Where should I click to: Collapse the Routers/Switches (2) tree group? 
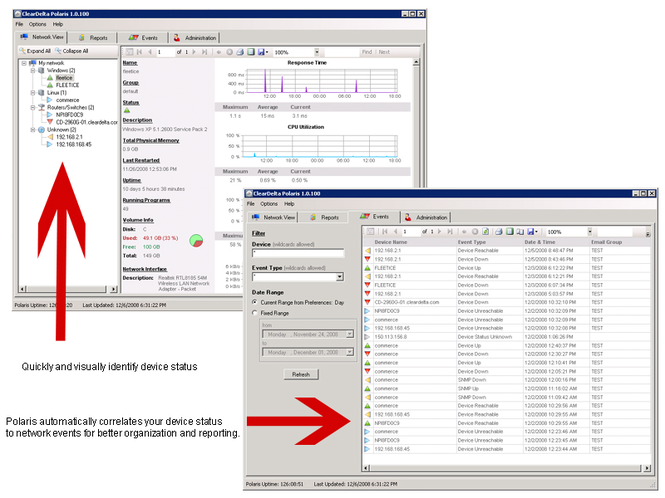[x=33, y=108]
